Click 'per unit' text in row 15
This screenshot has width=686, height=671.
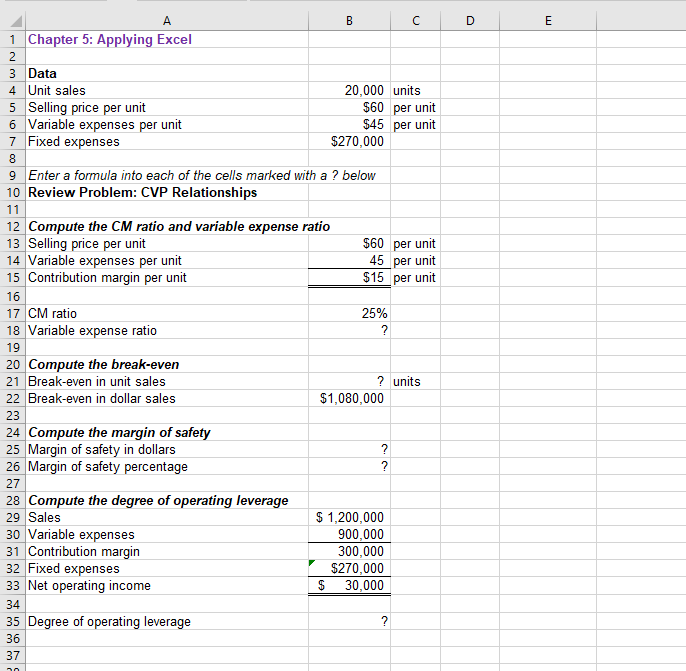(x=414, y=278)
